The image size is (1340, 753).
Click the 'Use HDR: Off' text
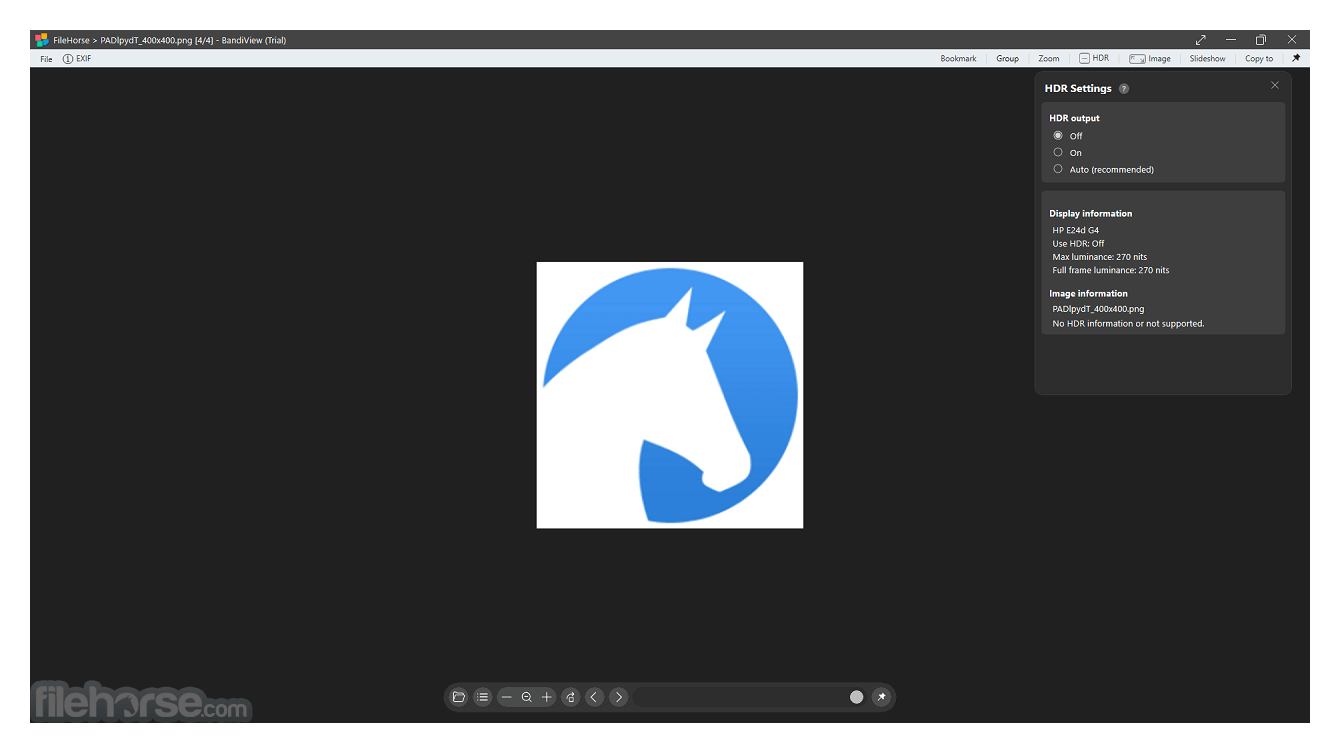1078,244
